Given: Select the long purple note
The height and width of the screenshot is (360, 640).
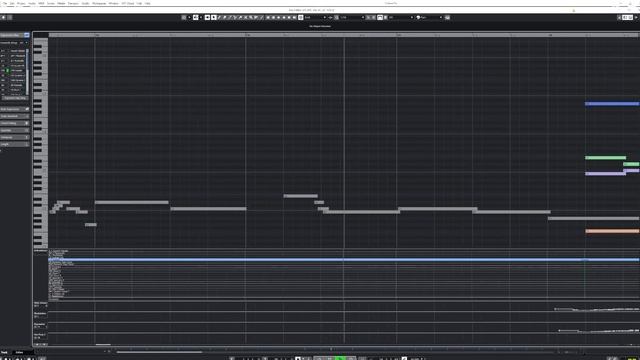Looking at the screenshot, I should click(605, 174).
